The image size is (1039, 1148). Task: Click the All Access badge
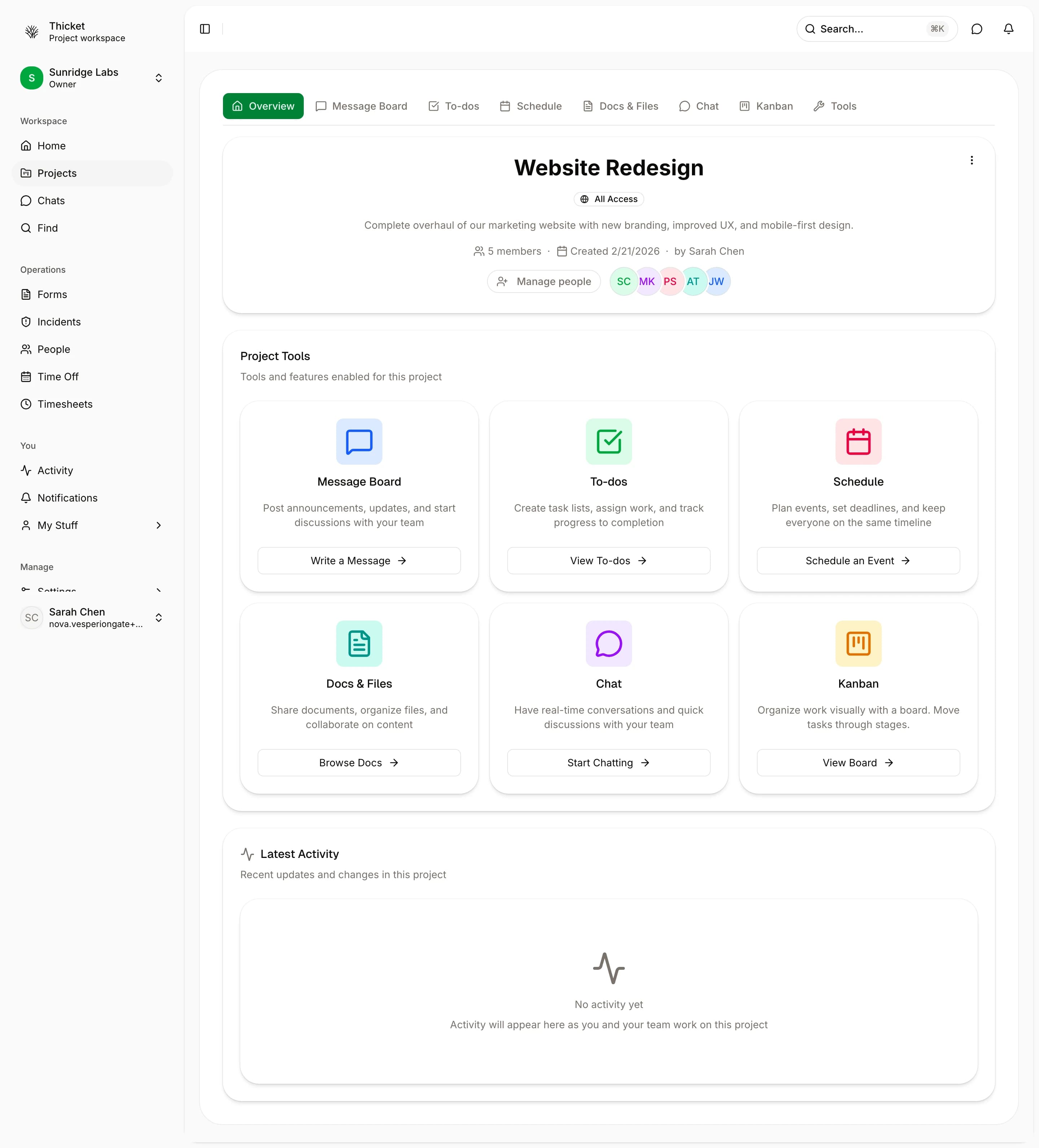click(608, 199)
